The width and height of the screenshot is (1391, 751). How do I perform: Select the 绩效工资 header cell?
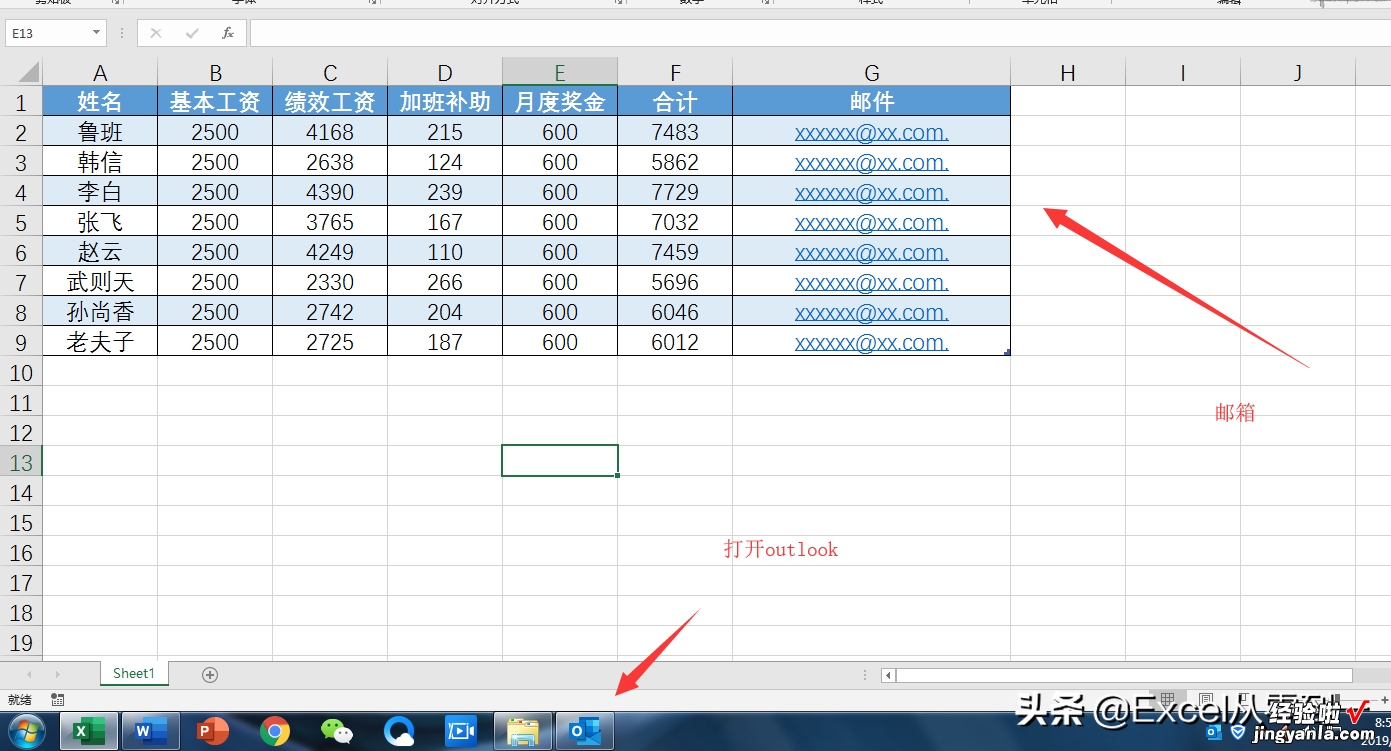[x=330, y=101]
